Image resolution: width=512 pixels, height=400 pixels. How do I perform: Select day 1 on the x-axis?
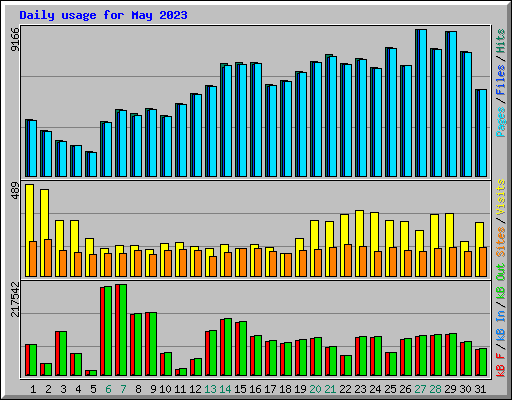click(33, 389)
